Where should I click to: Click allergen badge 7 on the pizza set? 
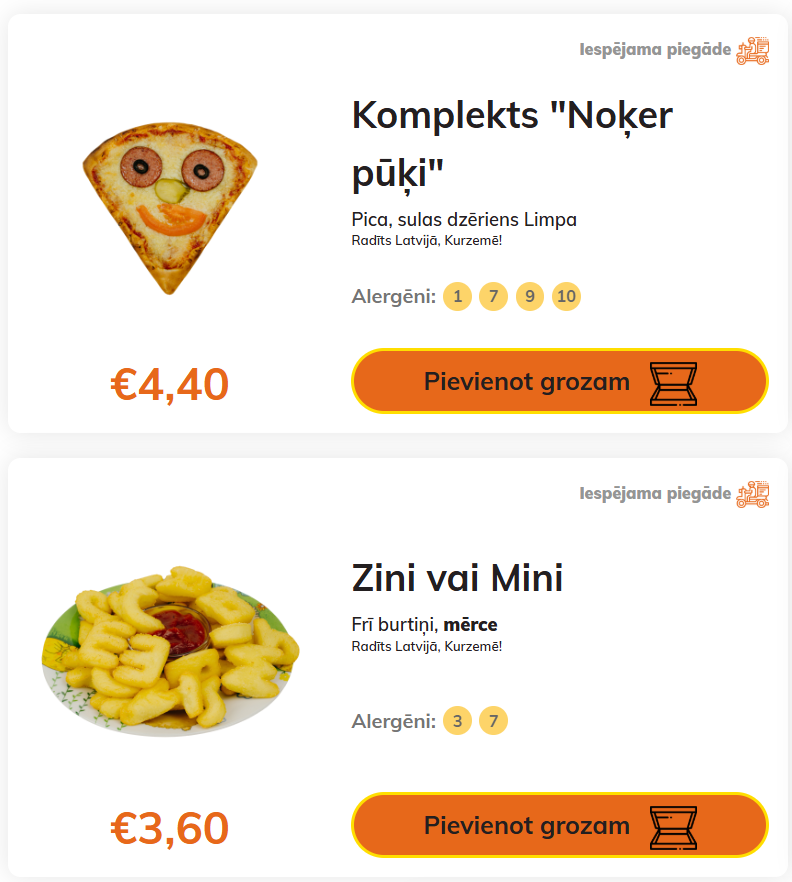click(493, 297)
